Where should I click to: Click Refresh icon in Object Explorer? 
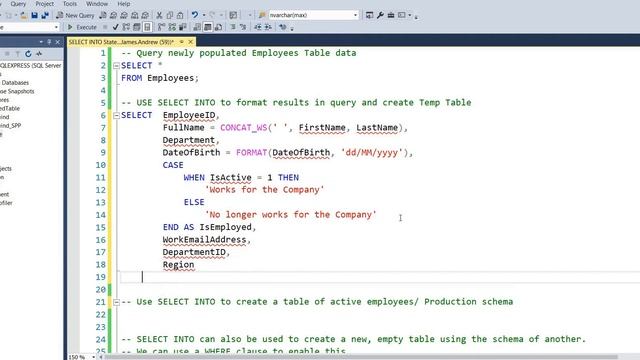[28, 54]
